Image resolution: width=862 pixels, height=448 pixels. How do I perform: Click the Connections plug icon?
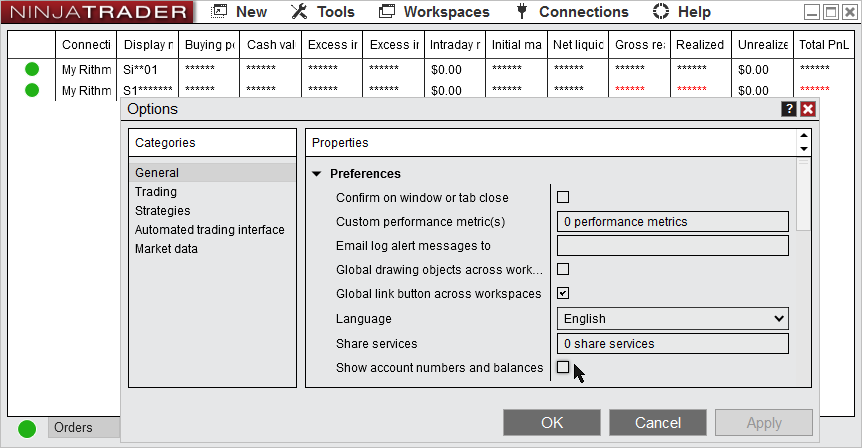[x=522, y=11]
